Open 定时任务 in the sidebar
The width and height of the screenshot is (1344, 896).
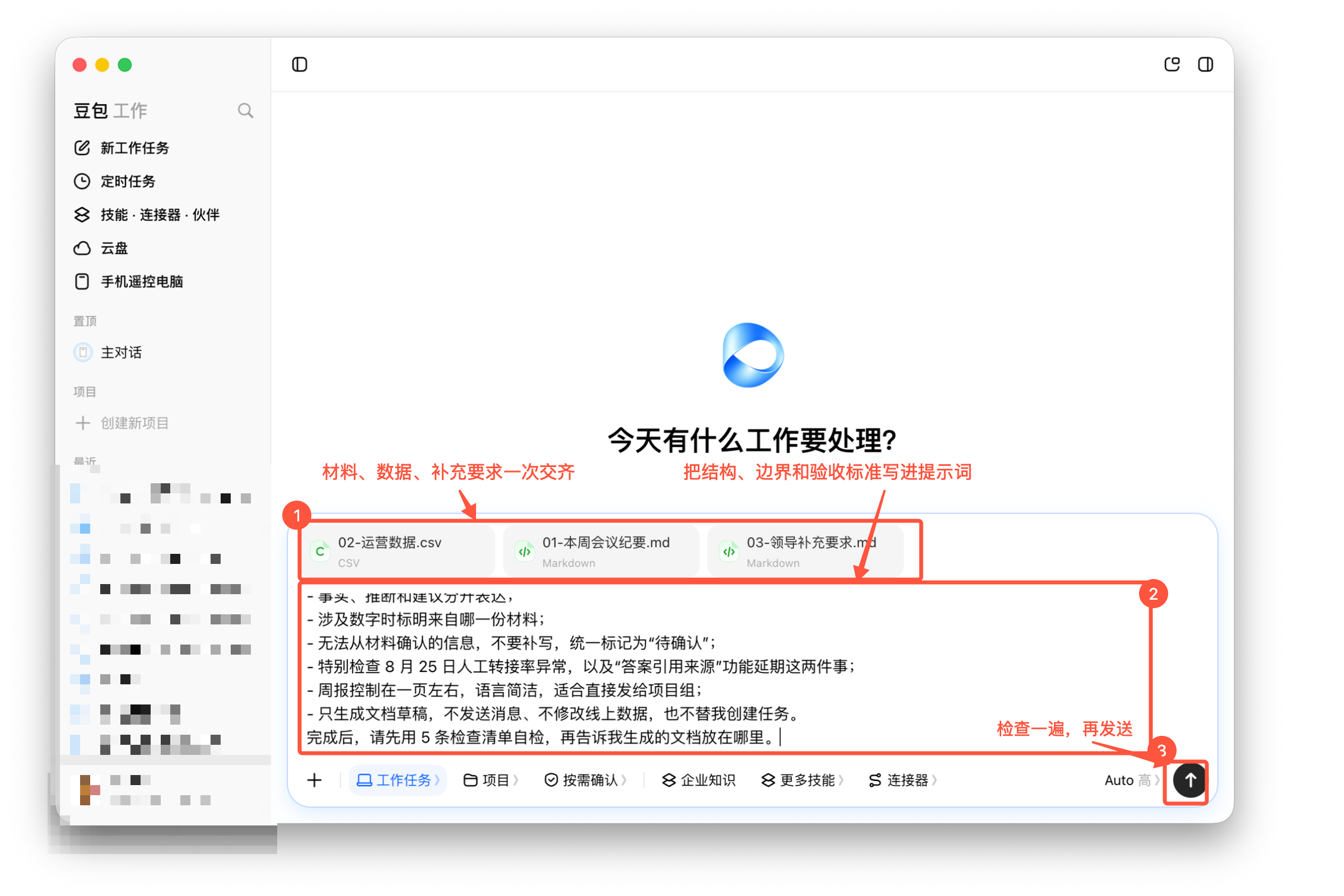point(115,181)
